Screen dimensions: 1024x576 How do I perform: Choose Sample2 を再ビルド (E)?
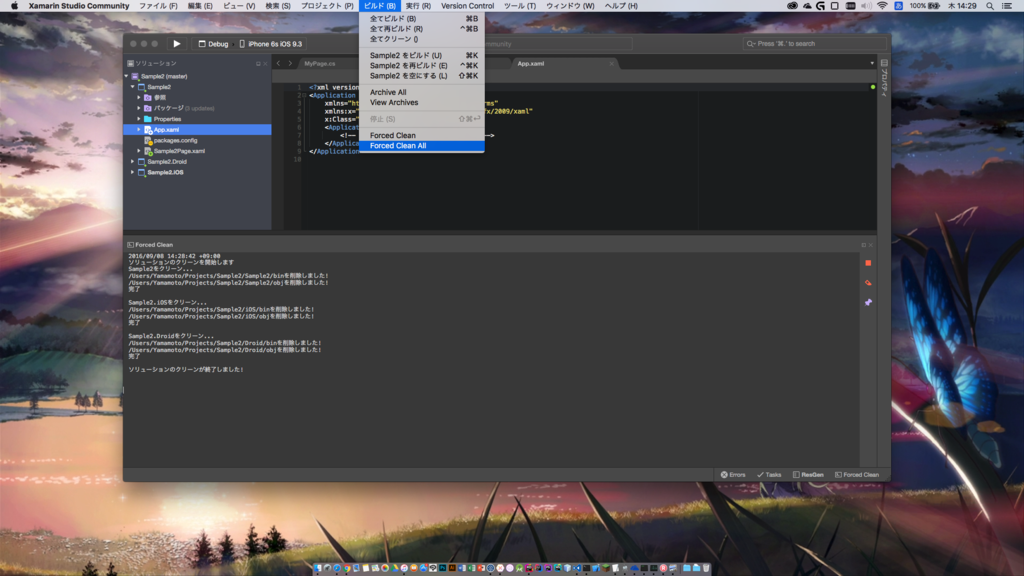click(x=422, y=65)
